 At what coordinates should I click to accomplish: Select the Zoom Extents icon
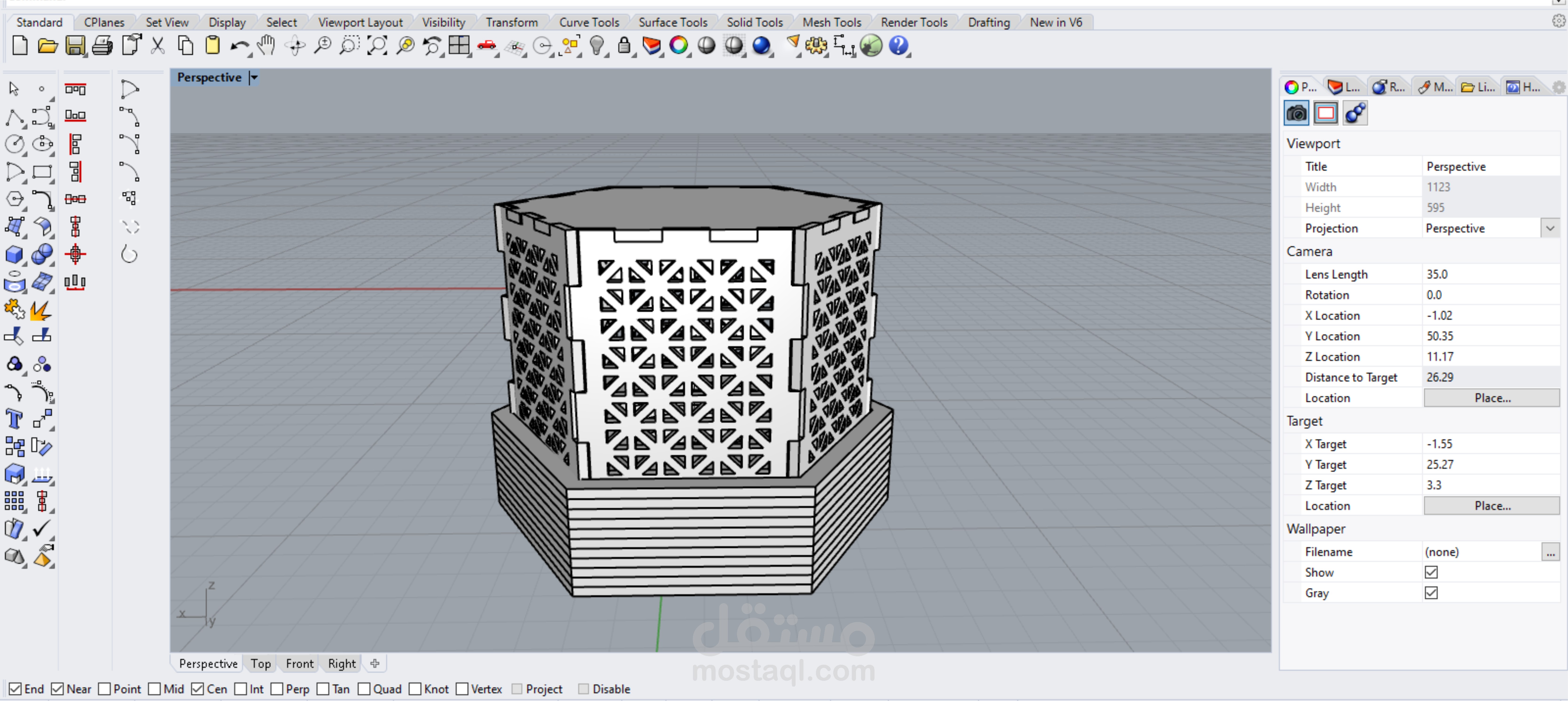pyautogui.click(x=377, y=46)
